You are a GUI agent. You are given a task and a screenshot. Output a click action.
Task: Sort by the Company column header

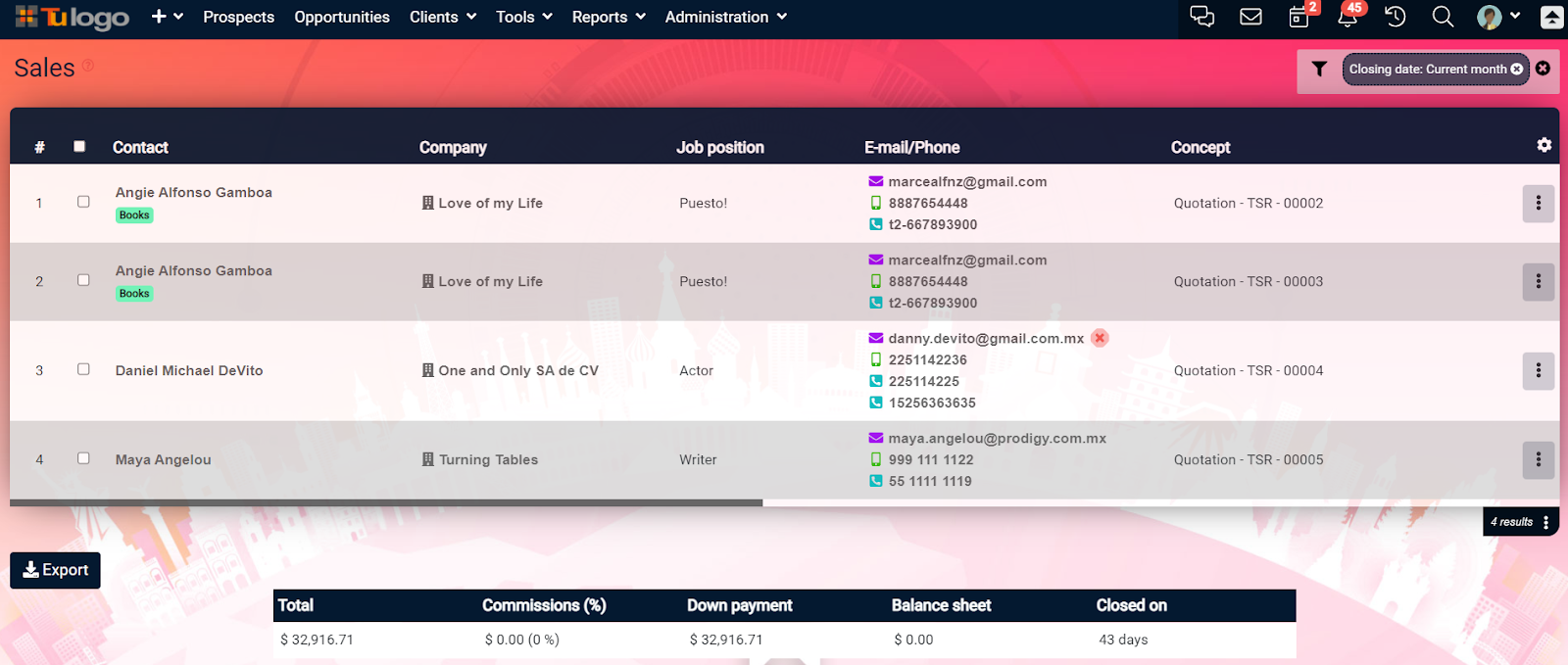click(453, 147)
